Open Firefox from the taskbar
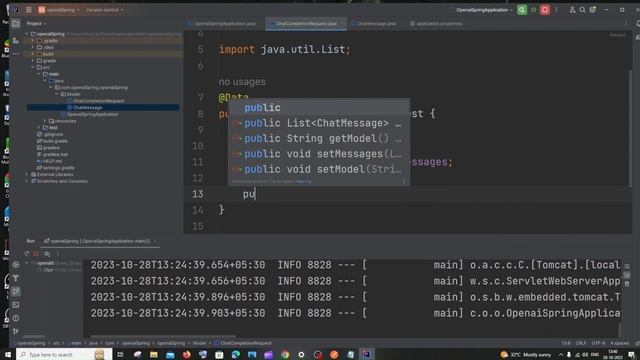Image resolution: width=640 pixels, height=360 pixels. (187, 355)
